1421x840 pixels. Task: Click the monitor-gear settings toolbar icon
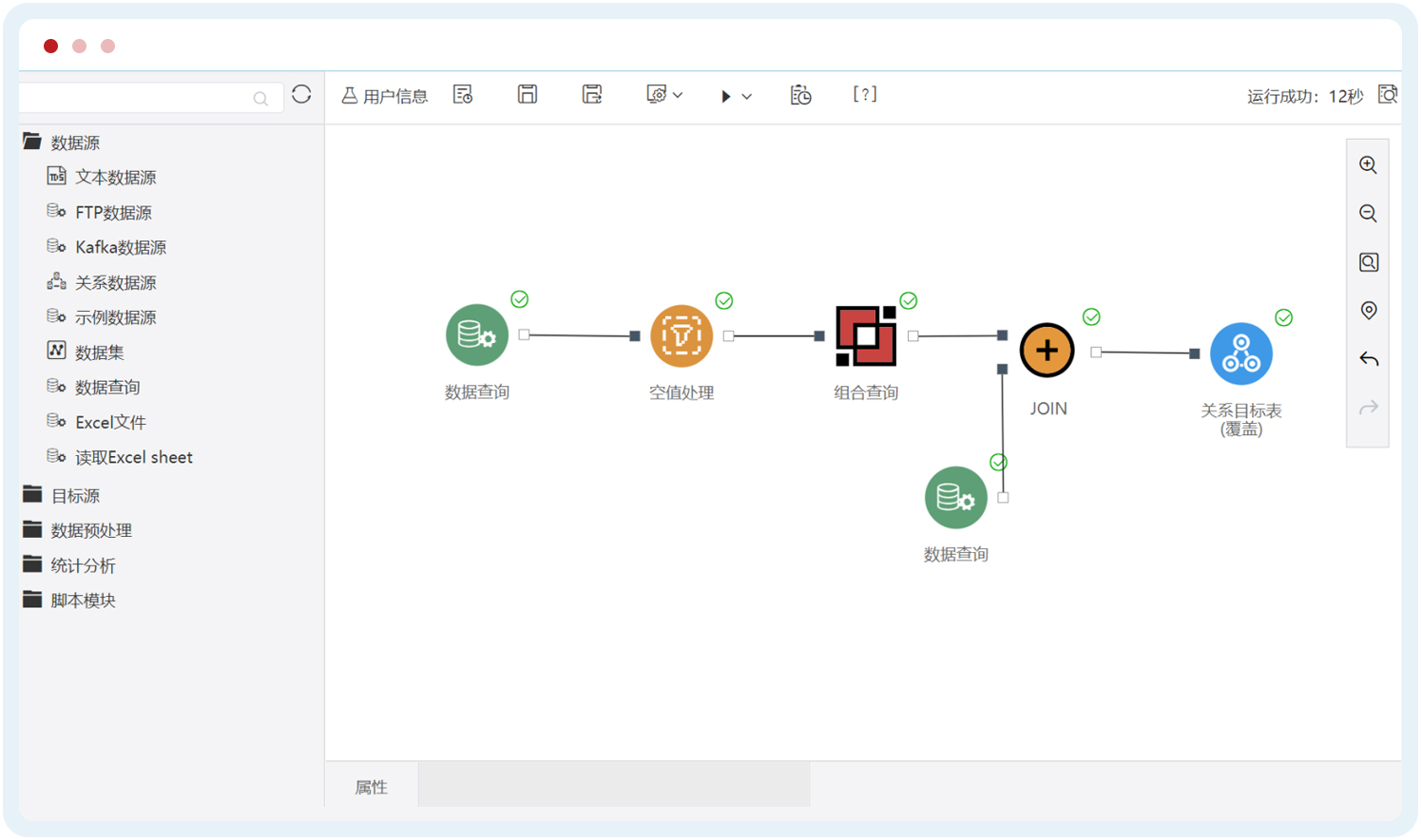pos(657,94)
